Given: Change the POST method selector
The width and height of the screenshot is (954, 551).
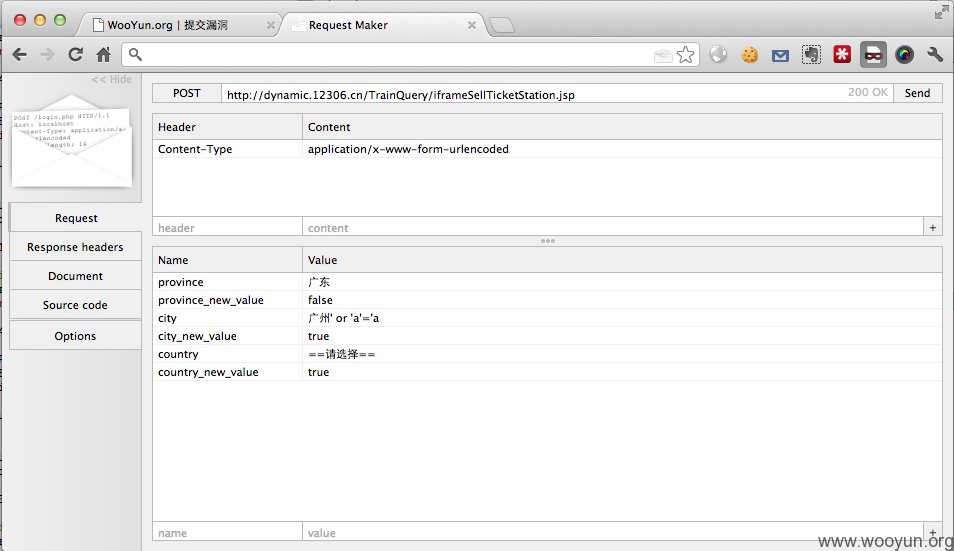Looking at the screenshot, I should coord(187,93).
